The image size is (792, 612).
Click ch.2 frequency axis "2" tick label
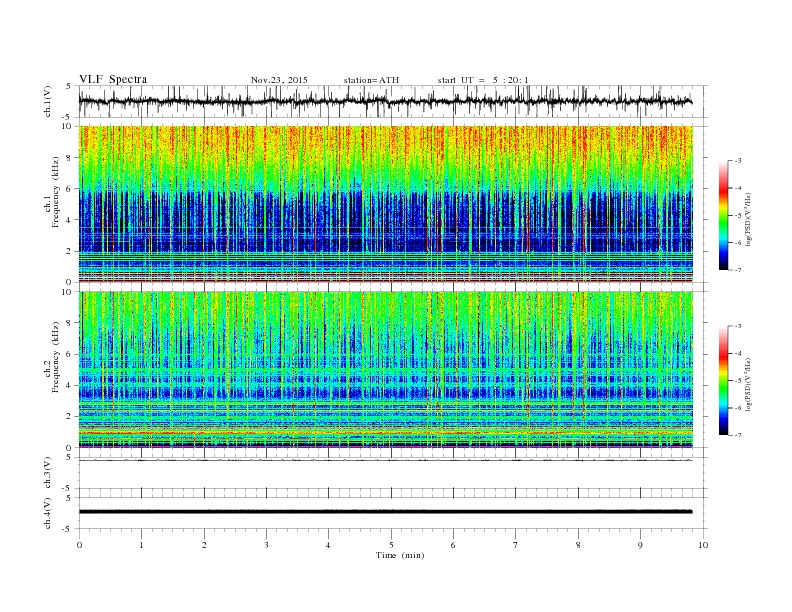coord(70,417)
